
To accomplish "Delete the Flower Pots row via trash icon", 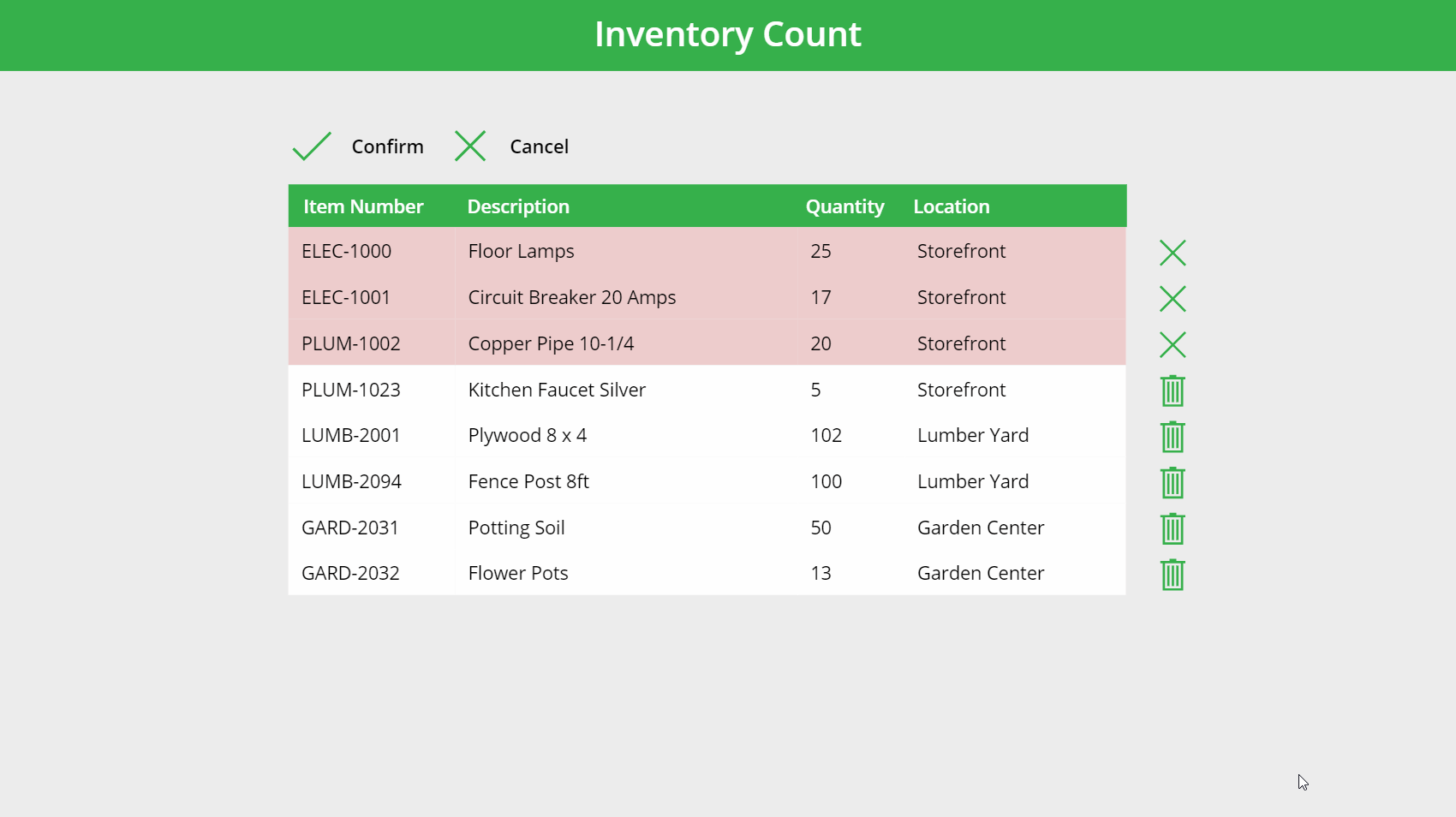I will click(1173, 575).
